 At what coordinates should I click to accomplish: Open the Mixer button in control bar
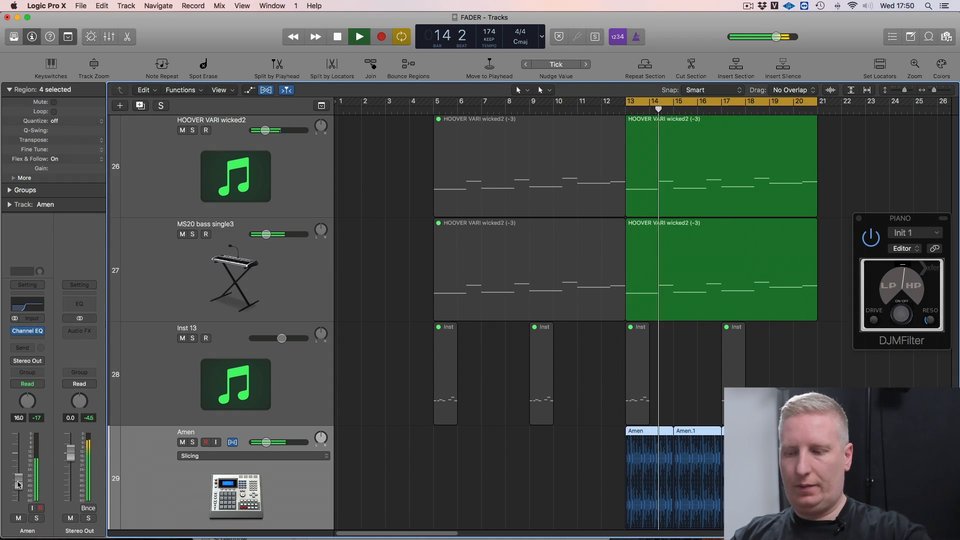pos(109,37)
